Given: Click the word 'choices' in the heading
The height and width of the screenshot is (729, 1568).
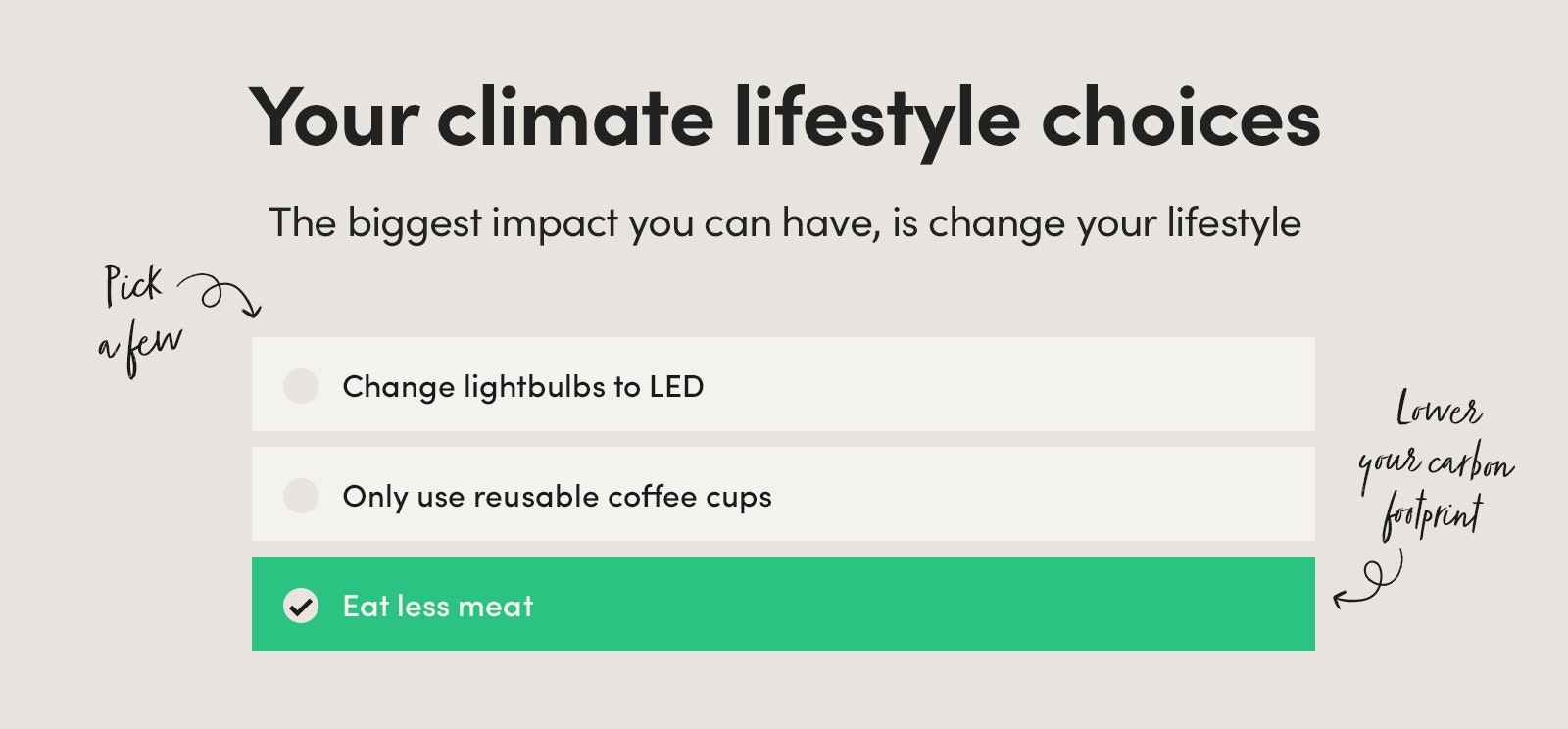Looking at the screenshot, I should click(1180, 118).
